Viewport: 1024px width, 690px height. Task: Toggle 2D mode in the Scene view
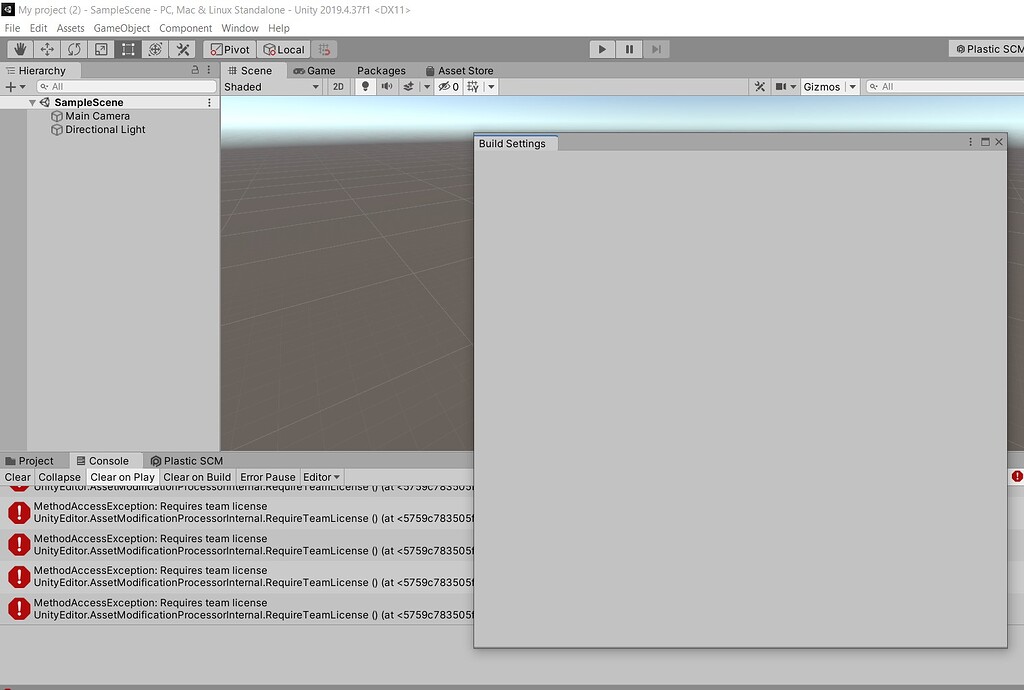338,86
